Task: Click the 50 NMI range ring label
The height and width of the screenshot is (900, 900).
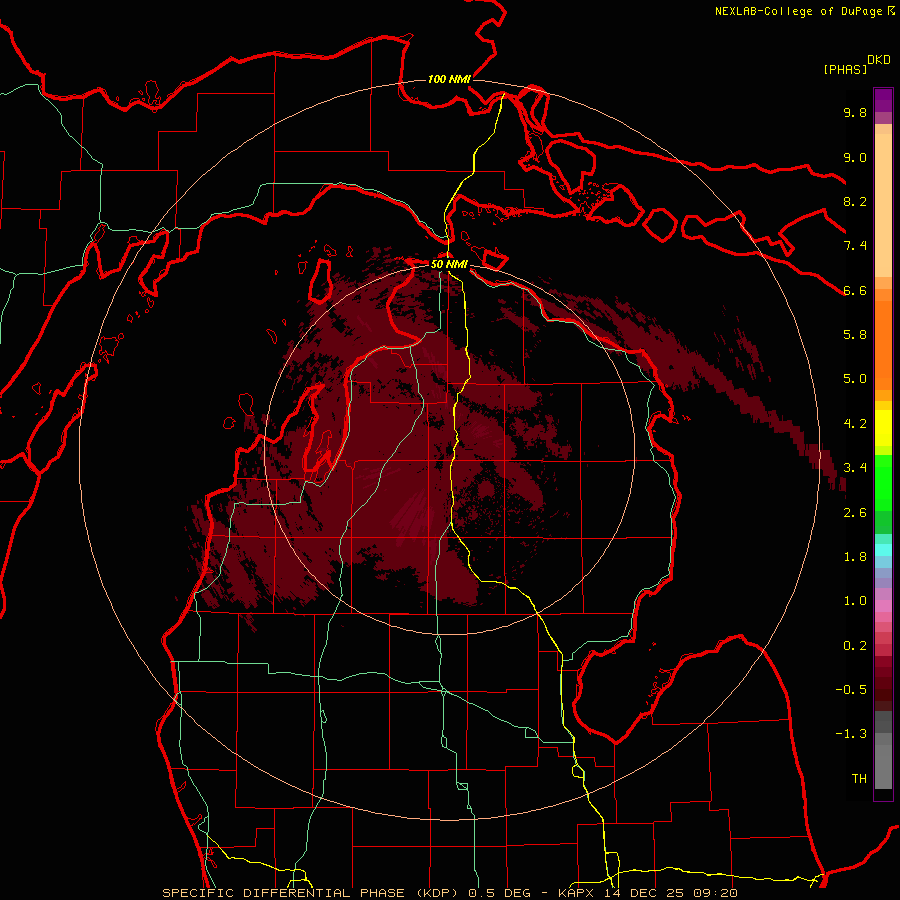Action: 449,264
